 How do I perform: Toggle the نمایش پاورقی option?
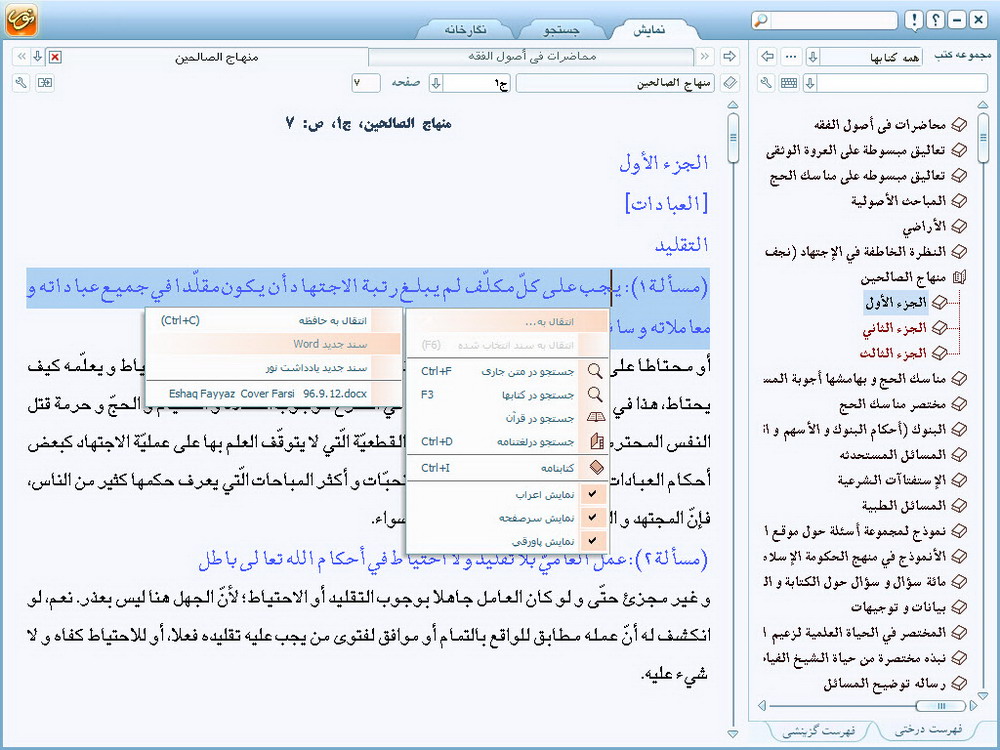[508, 541]
